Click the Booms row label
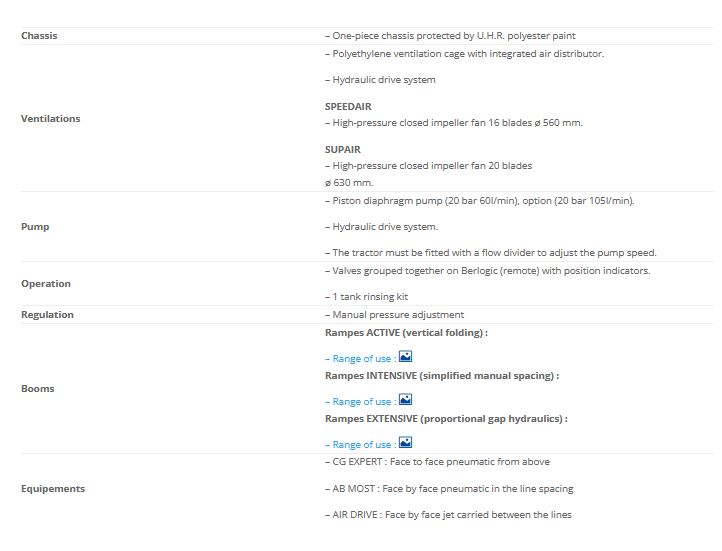 38,388
